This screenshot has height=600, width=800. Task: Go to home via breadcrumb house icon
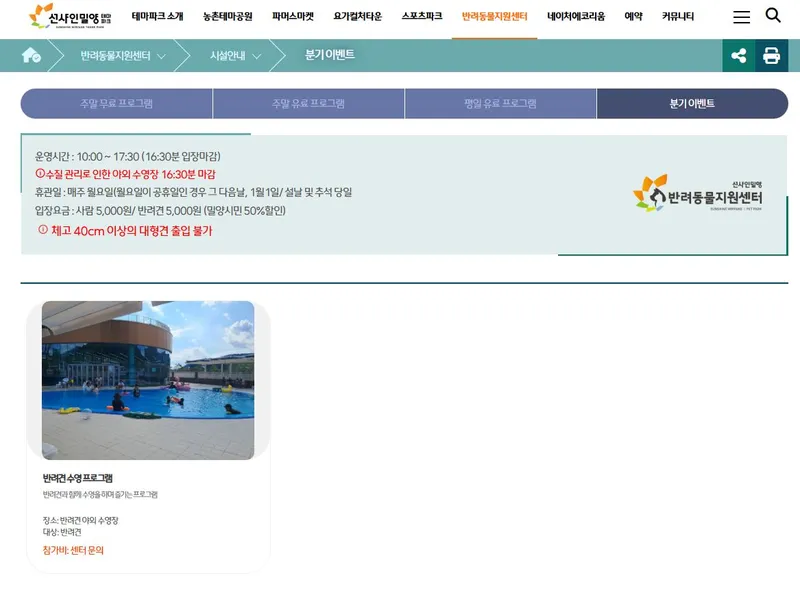(31, 55)
